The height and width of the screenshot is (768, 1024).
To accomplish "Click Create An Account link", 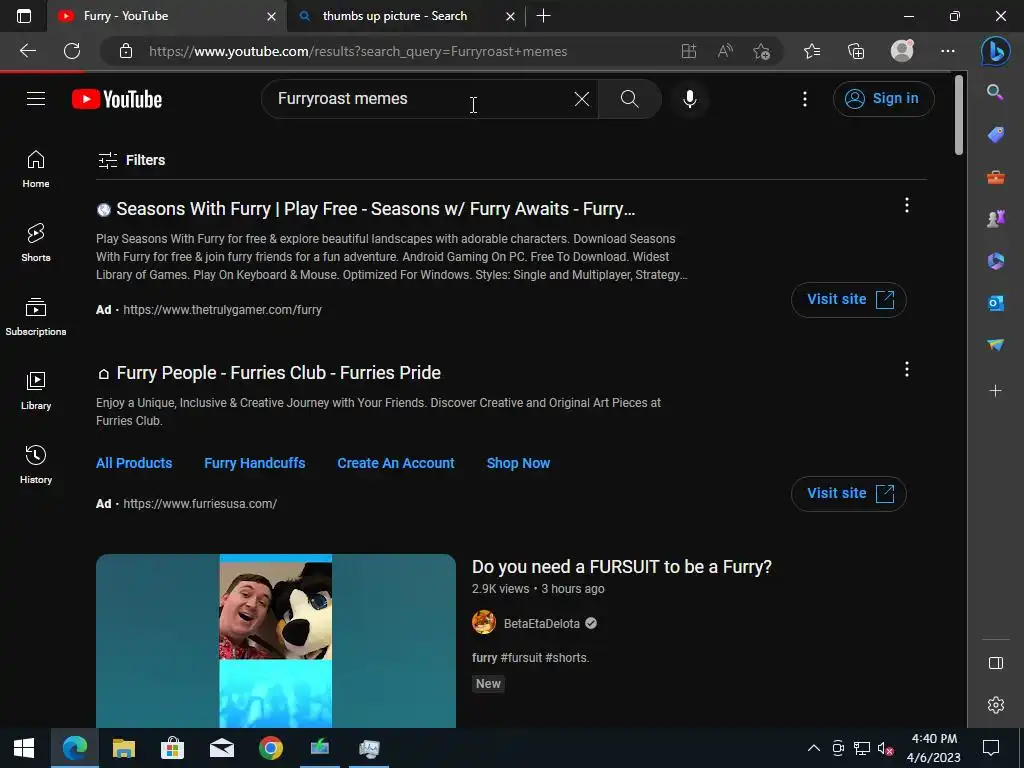I will [x=396, y=463].
